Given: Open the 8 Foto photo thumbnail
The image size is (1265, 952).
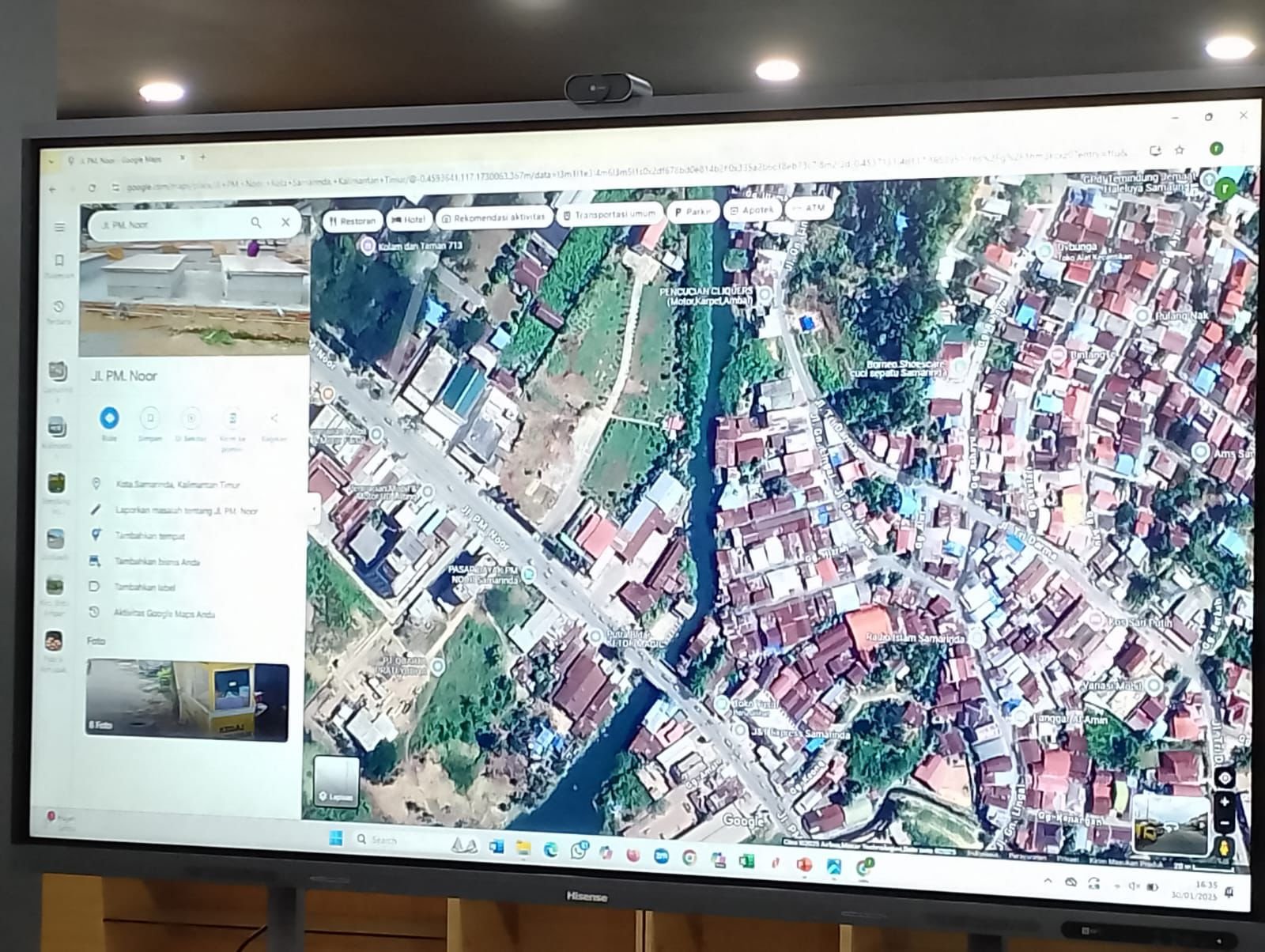Looking at the screenshot, I should (x=187, y=701).
